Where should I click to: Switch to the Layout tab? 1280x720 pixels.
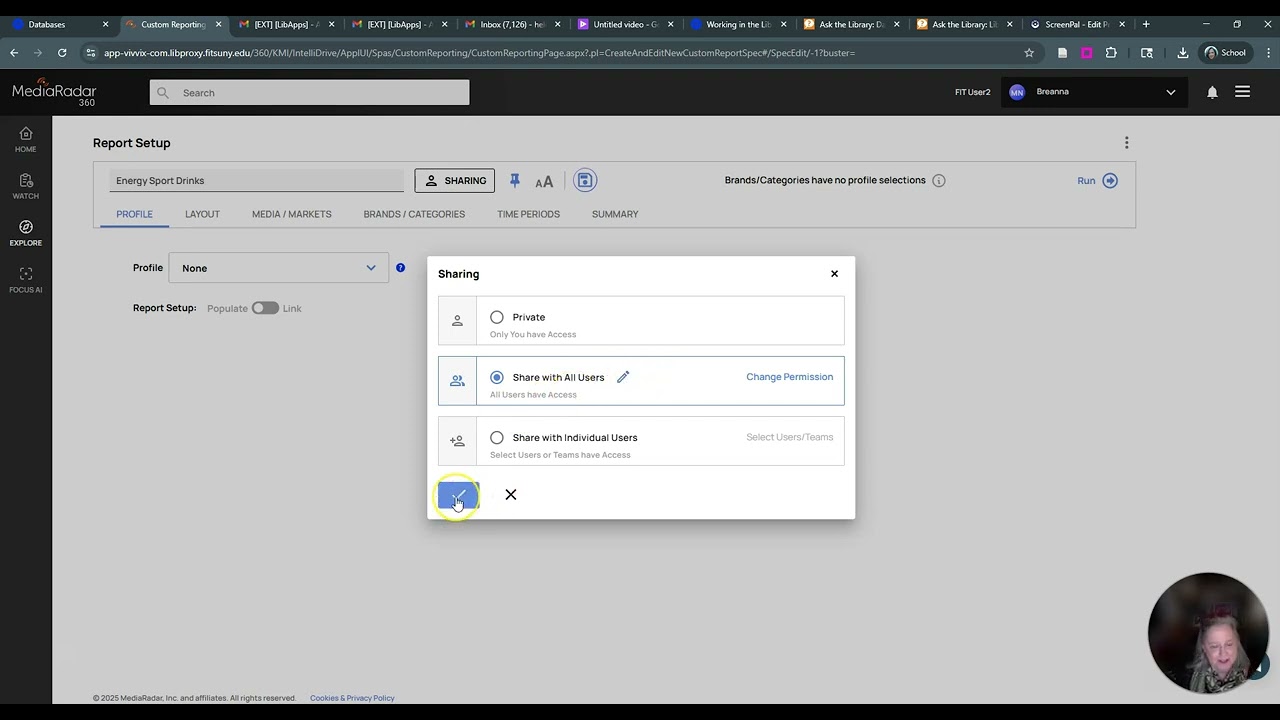(202, 214)
